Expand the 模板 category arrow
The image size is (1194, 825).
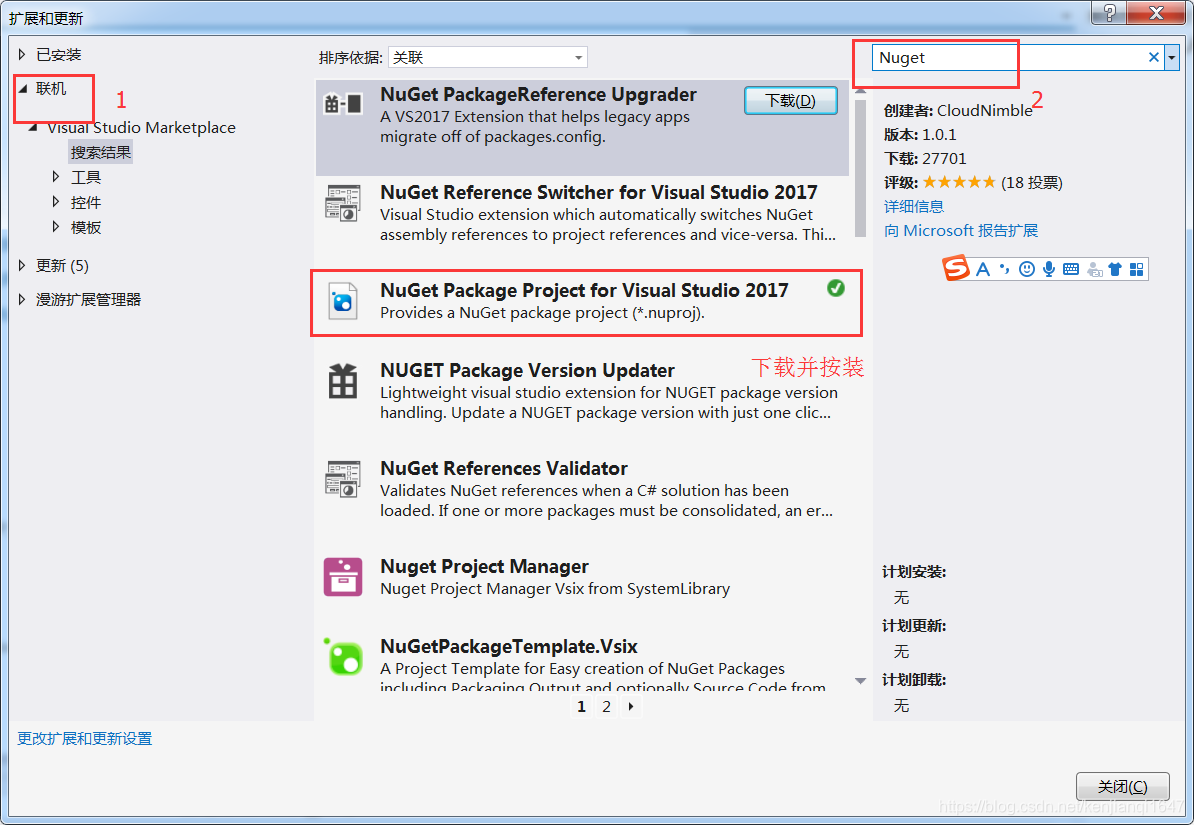point(56,227)
